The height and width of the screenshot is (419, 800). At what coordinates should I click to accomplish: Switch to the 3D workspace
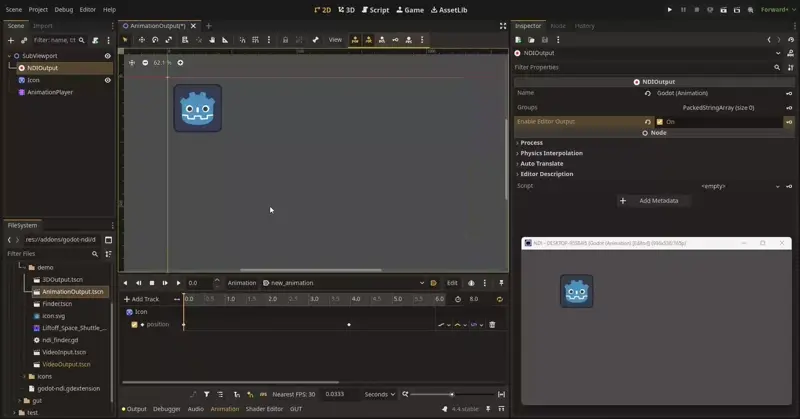[346, 10]
